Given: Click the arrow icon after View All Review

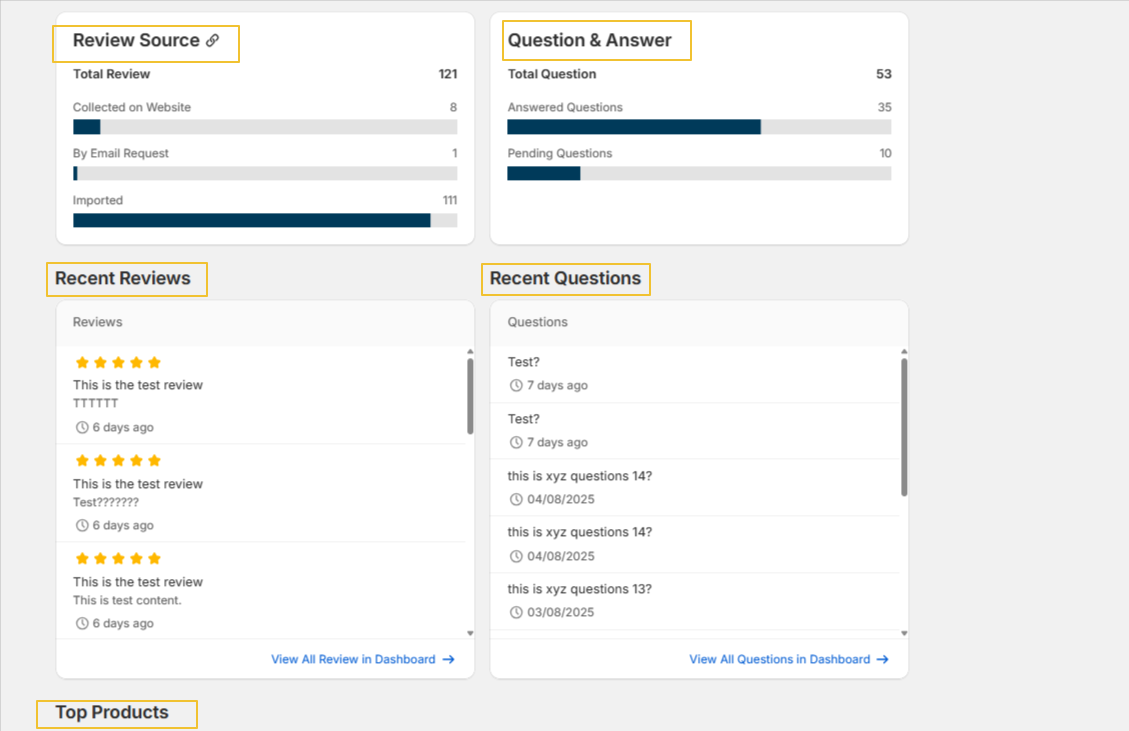Looking at the screenshot, I should point(449,660).
